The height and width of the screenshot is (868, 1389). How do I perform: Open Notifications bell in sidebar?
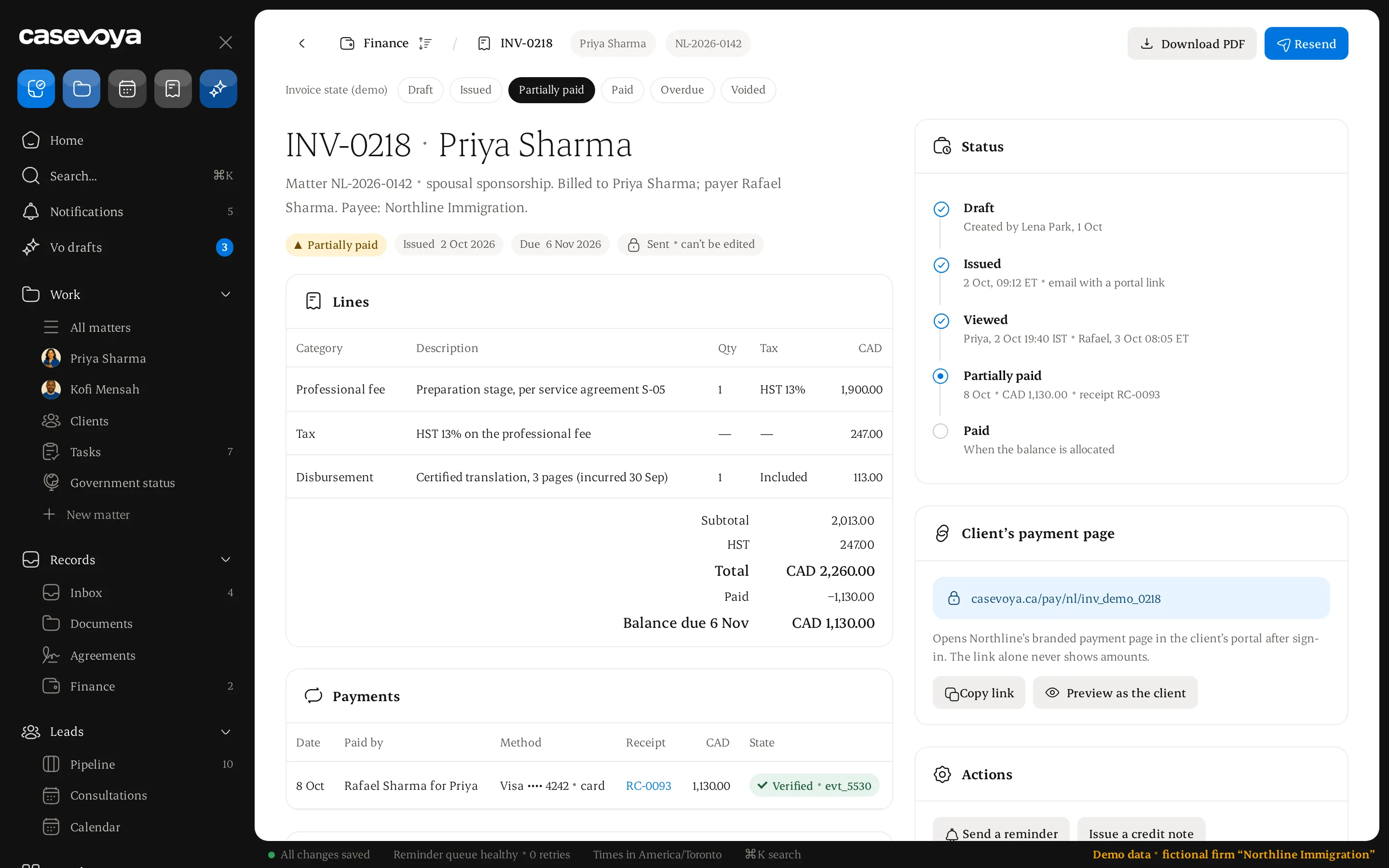[x=127, y=211]
